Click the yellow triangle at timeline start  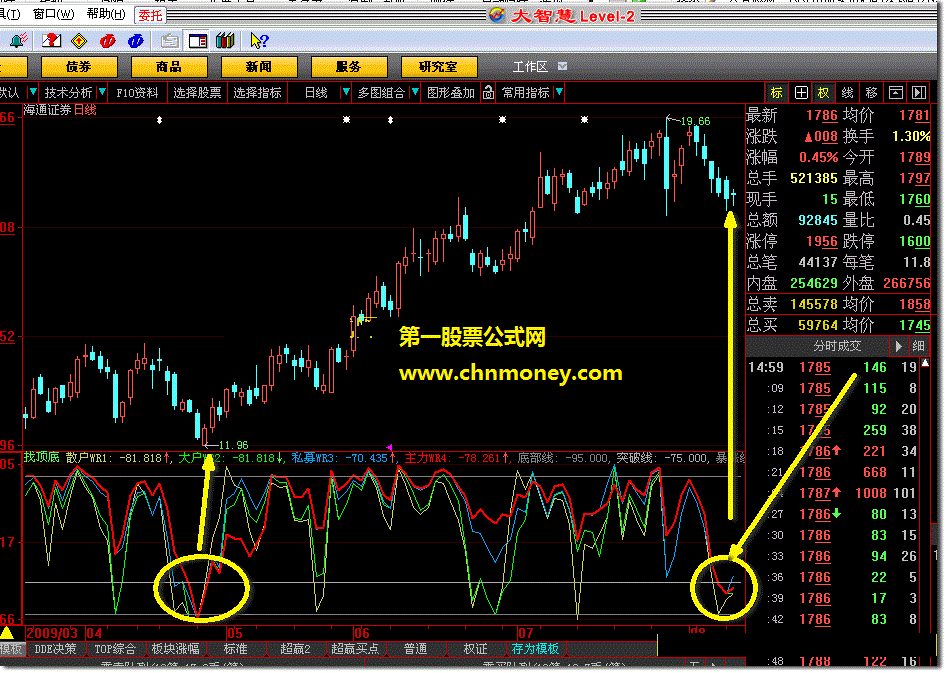(x=7, y=633)
